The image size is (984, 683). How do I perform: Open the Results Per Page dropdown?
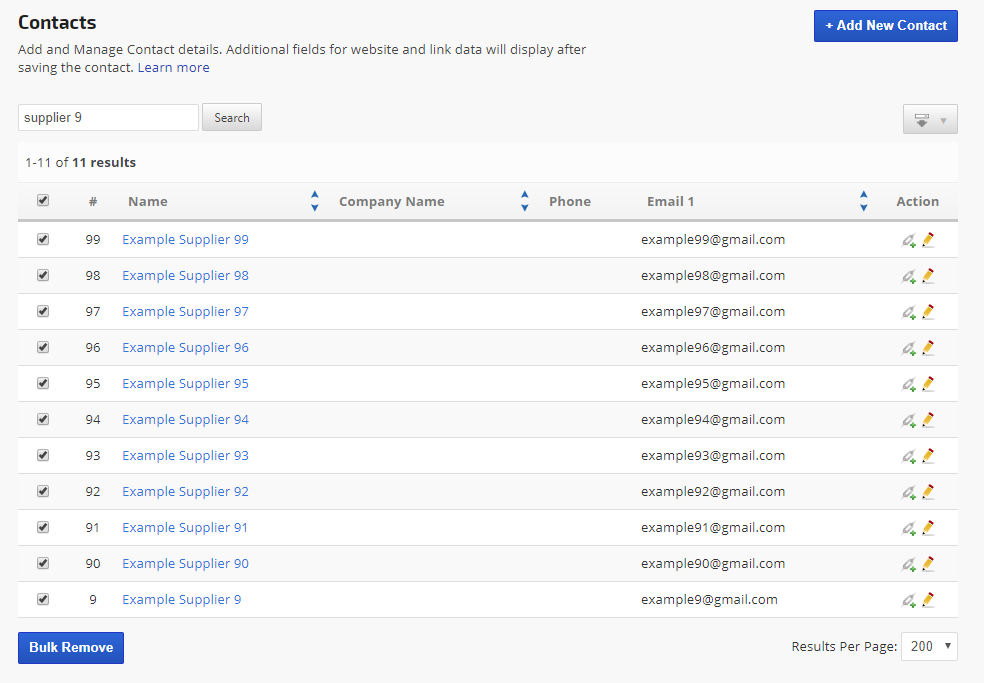tap(929, 647)
